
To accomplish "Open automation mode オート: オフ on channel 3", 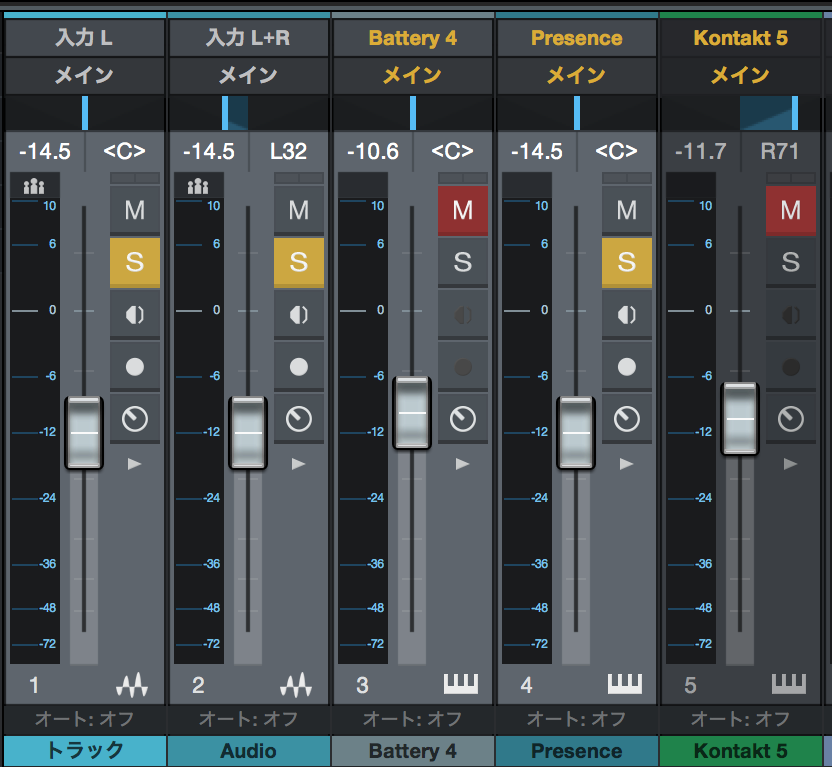I will point(412,719).
